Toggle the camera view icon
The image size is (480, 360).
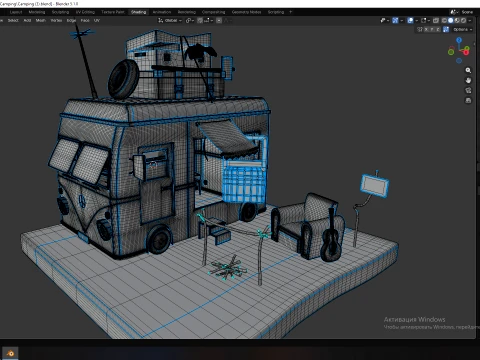[468, 90]
